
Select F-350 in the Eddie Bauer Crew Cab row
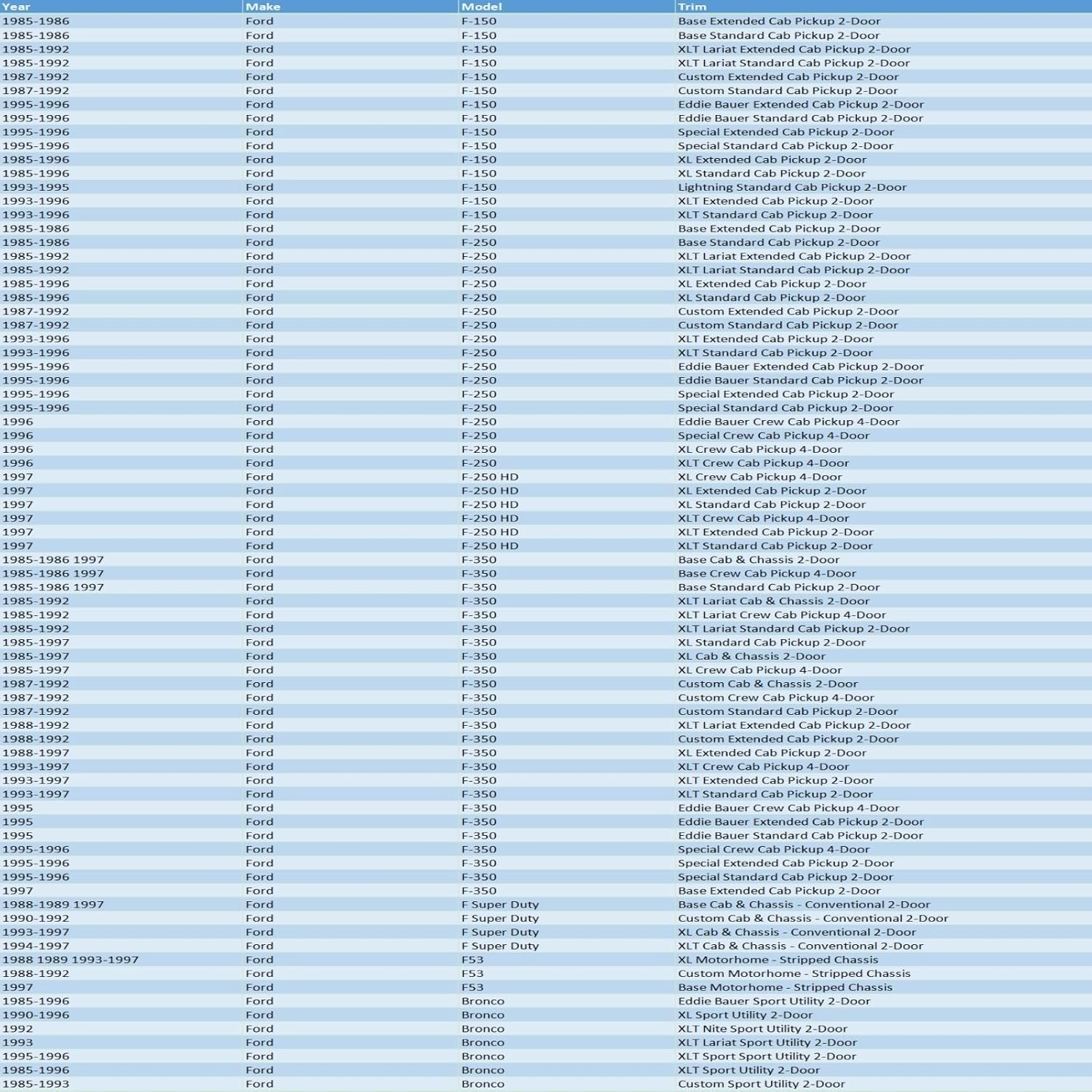[479, 808]
